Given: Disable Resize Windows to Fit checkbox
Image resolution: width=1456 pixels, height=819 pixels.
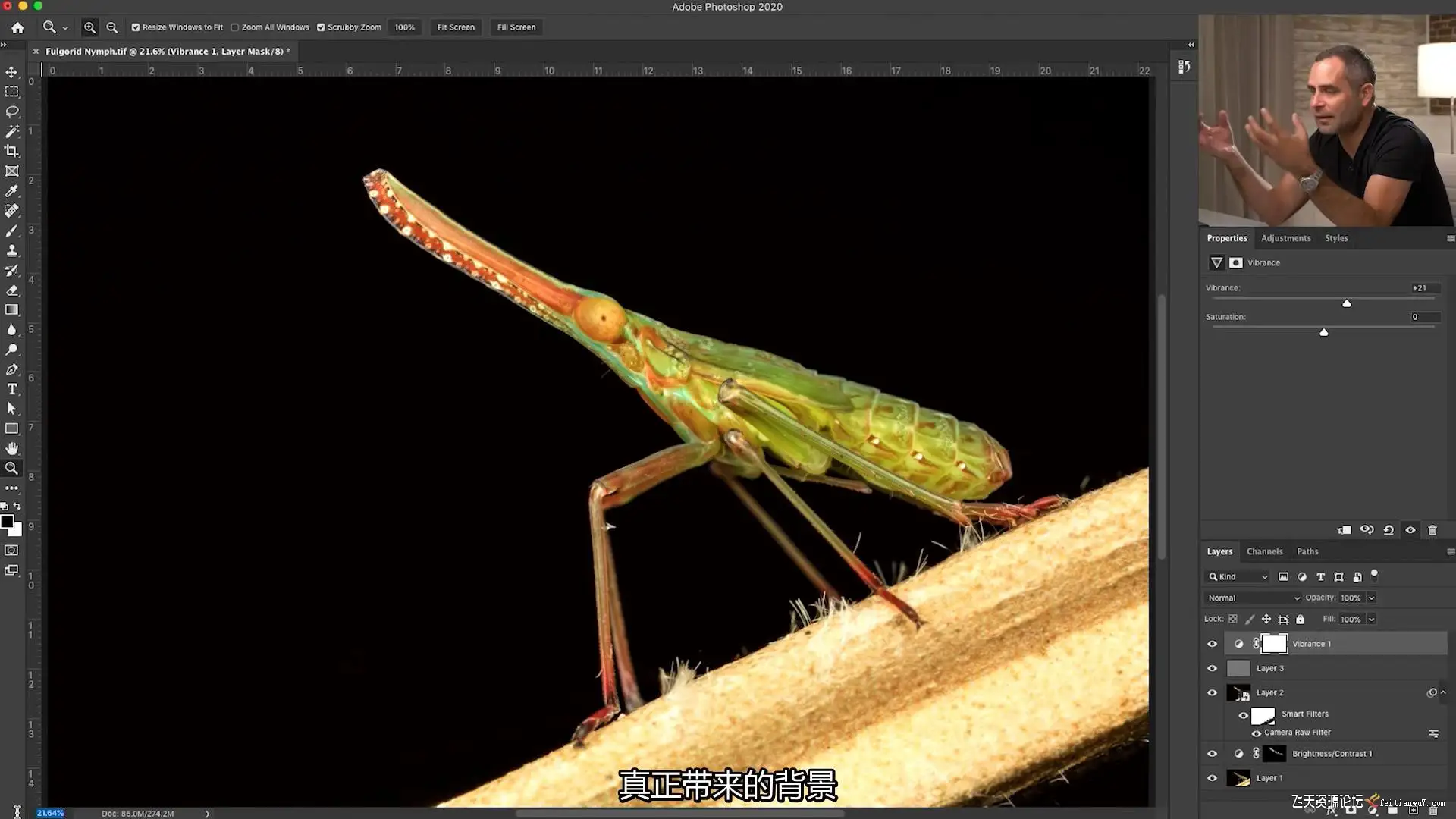Looking at the screenshot, I should [x=136, y=27].
